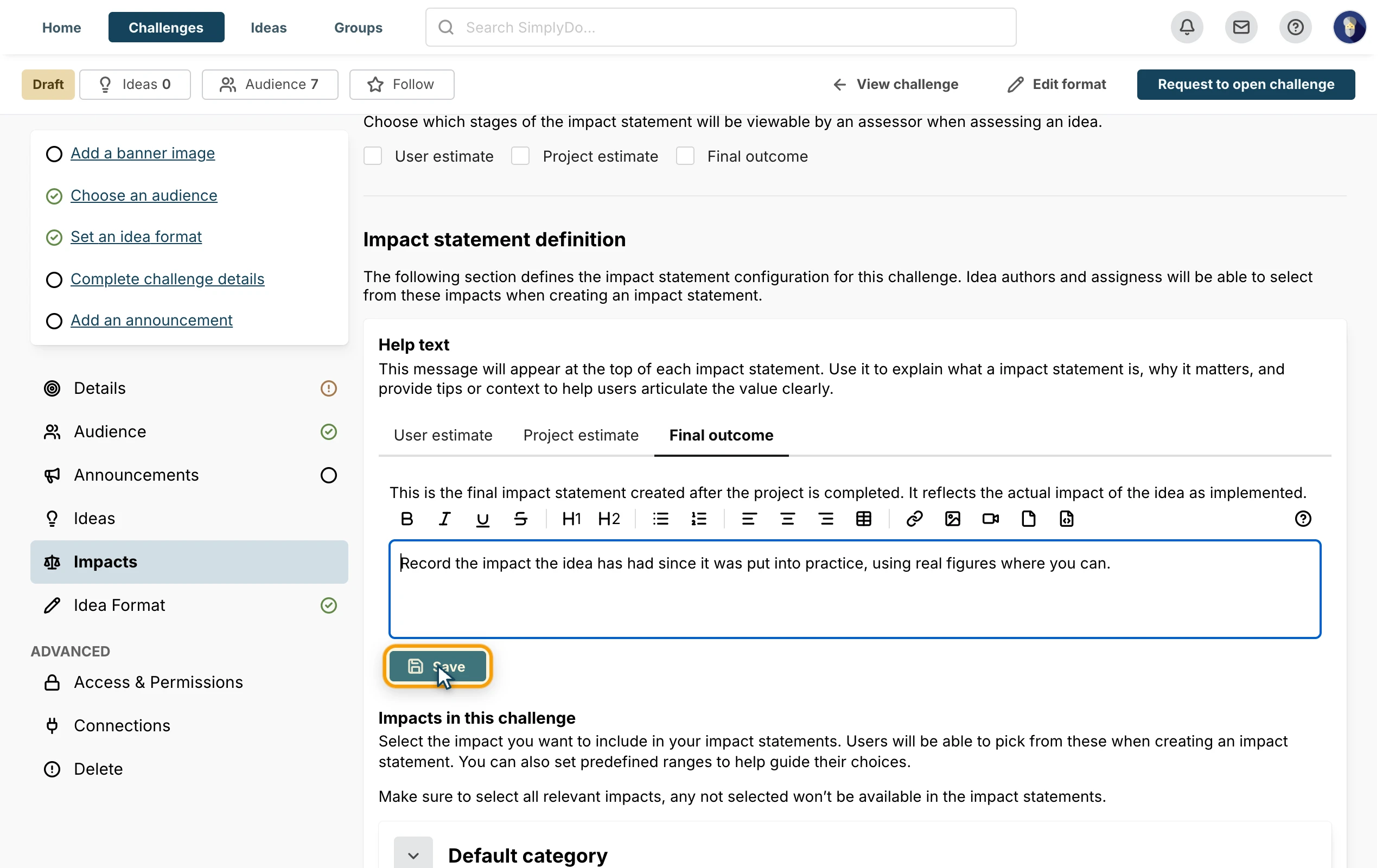Click the Edit format button
This screenshot has height=868, width=1389.
[1057, 85]
